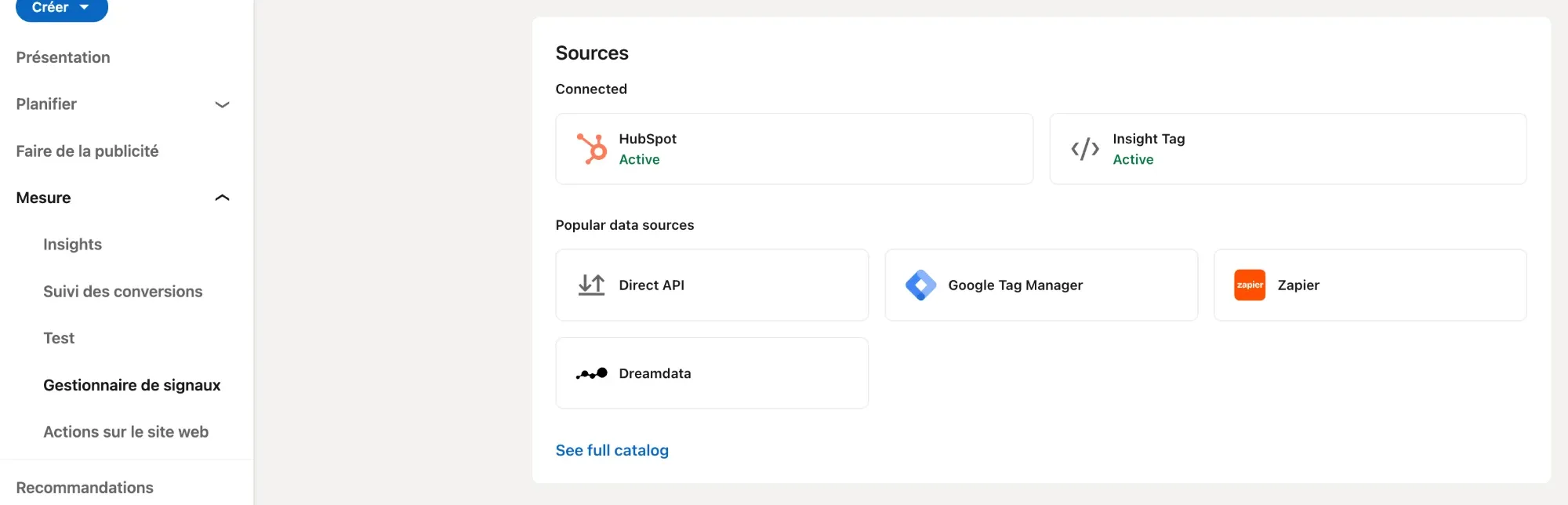
Task: Expand the Planifier section chevron
Action: (222, 104)
